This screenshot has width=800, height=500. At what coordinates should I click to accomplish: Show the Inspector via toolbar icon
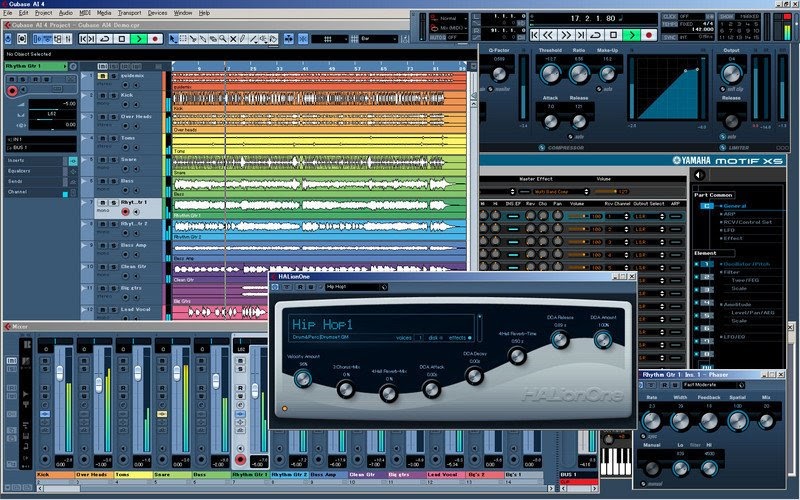click(37, 39)
